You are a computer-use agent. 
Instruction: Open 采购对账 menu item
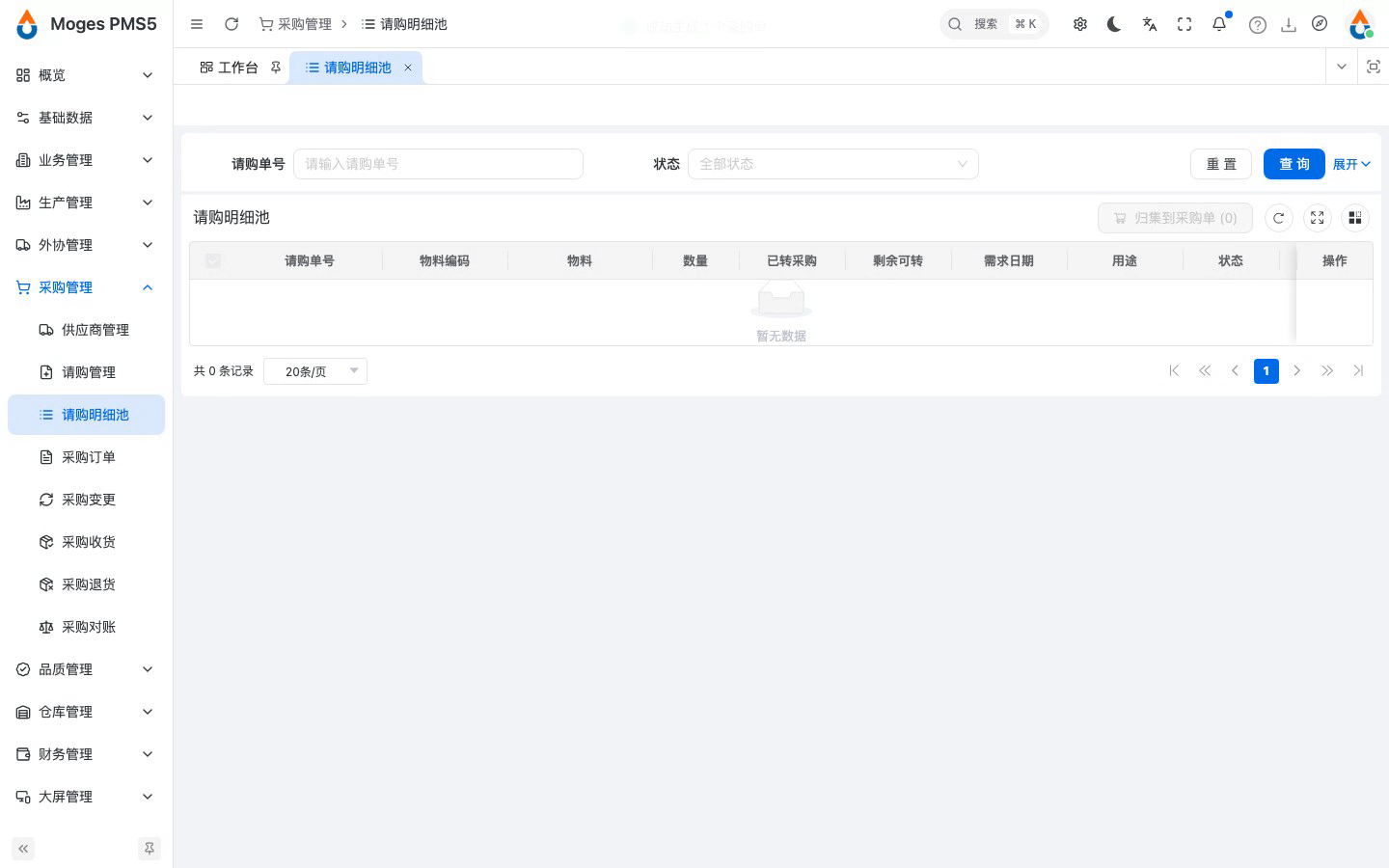click(x=86, y=627)
